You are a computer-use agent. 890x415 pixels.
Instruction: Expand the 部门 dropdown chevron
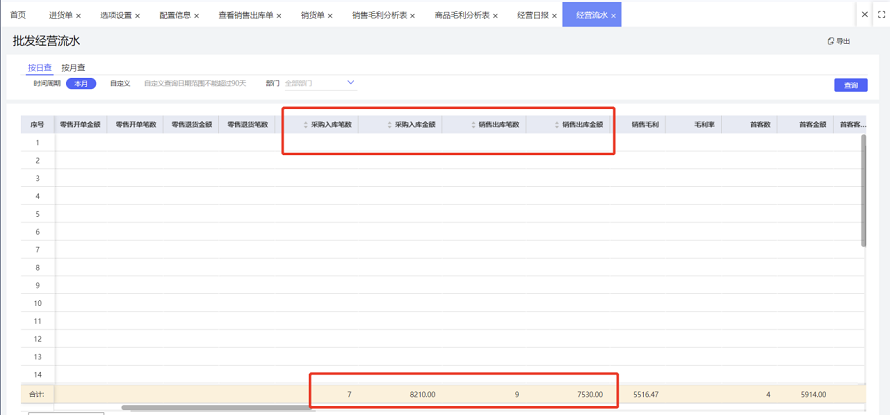351,83
